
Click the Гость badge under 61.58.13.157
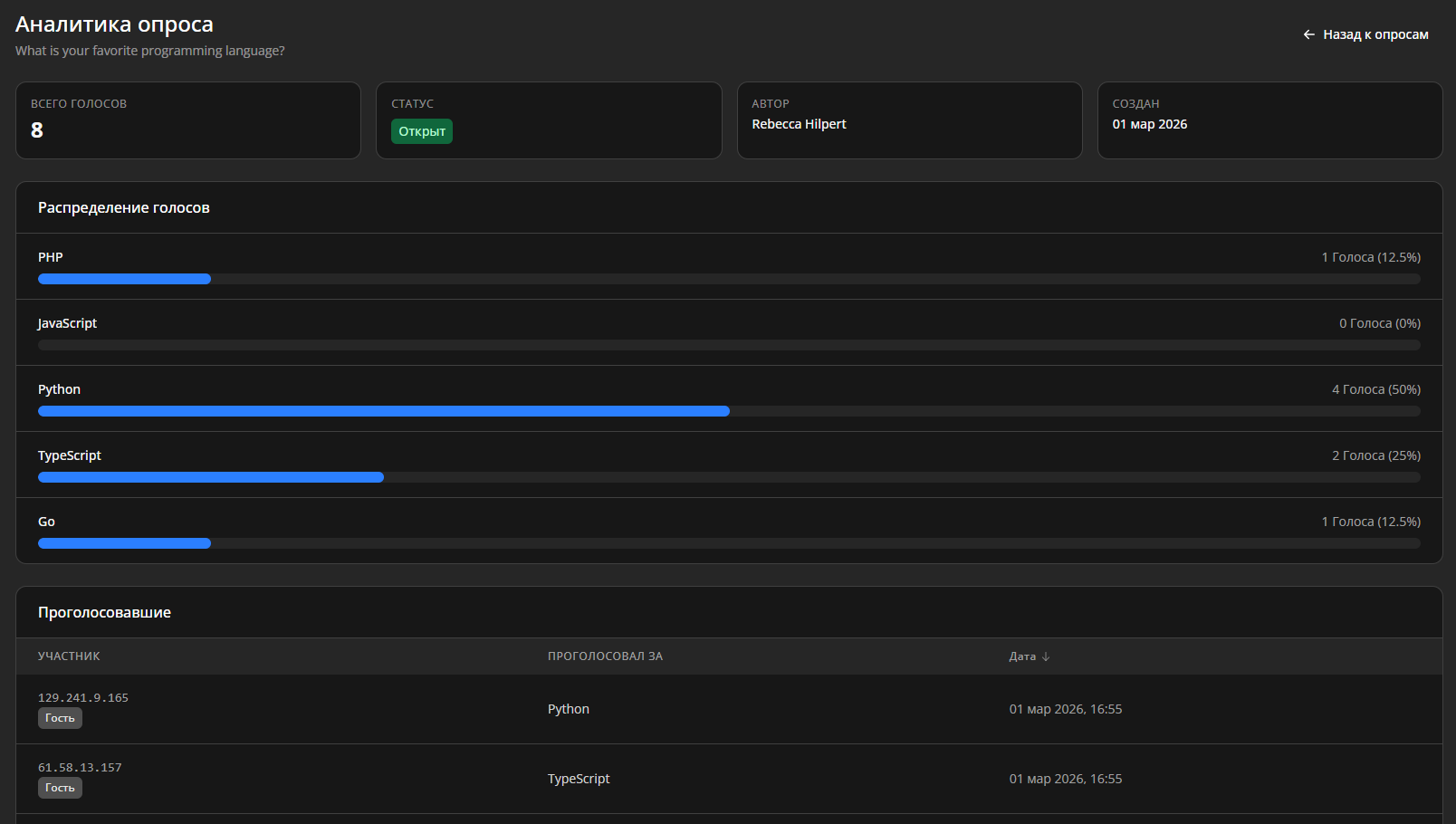click(60, 788)
